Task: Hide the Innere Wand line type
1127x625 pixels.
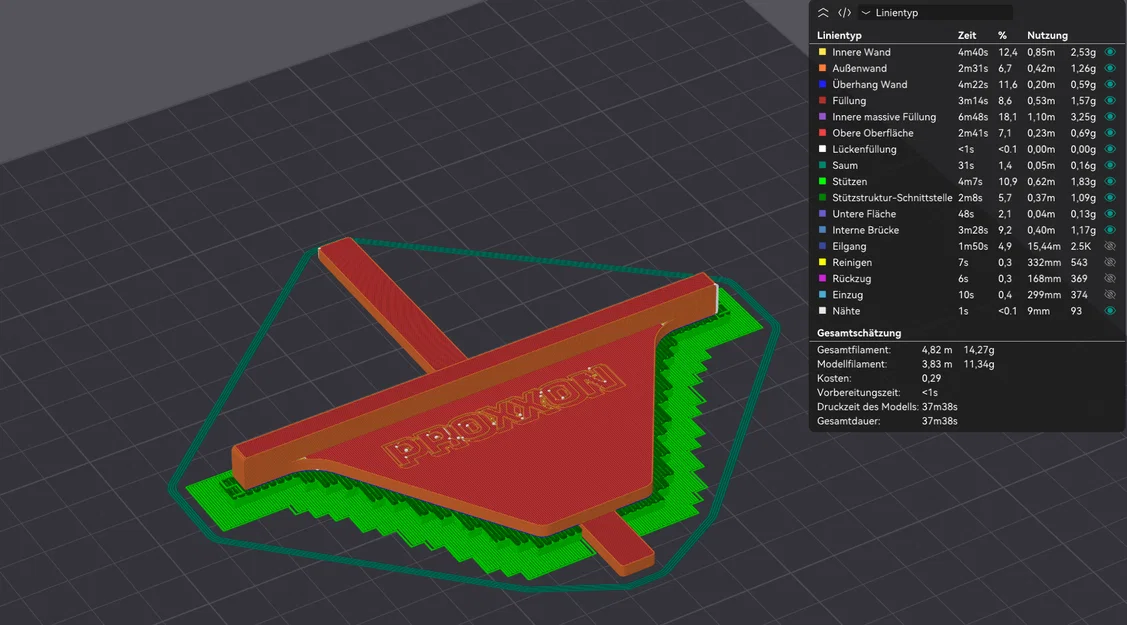Action: (1110, 52)
